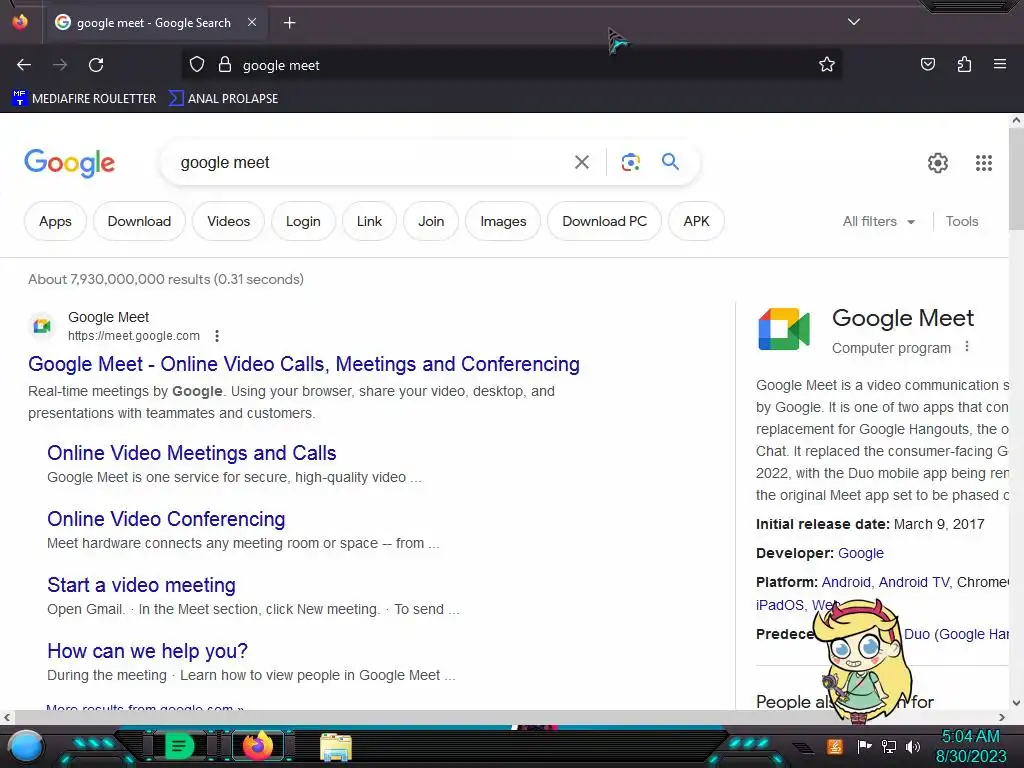1024x768 pixels.
Task: Filter results by Login
Action: coord(303,221)
